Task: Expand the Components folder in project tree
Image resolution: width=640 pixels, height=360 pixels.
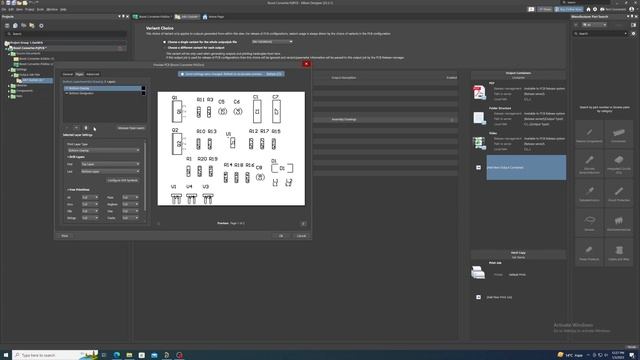Action: click(9, 91)
